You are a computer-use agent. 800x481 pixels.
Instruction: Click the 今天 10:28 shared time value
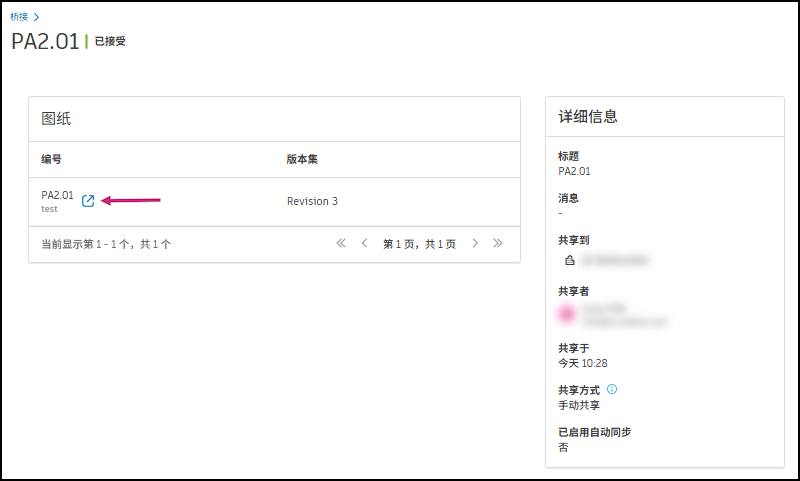click(x=583, y=363)
